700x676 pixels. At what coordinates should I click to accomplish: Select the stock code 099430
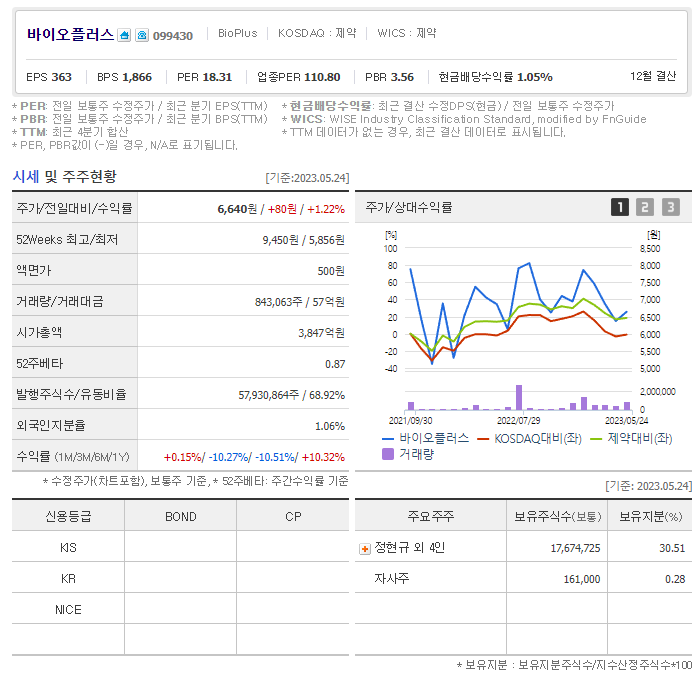(173, 36)
